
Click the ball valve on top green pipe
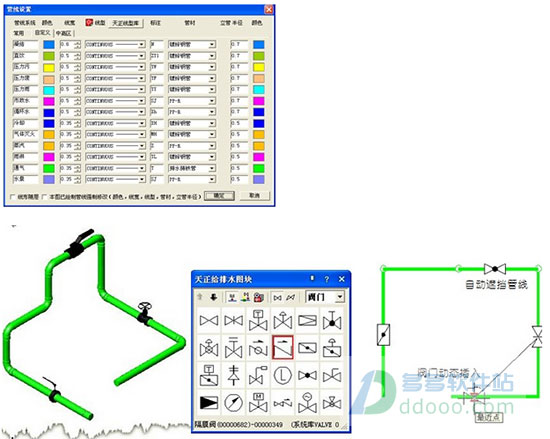[x=495, y=269]
